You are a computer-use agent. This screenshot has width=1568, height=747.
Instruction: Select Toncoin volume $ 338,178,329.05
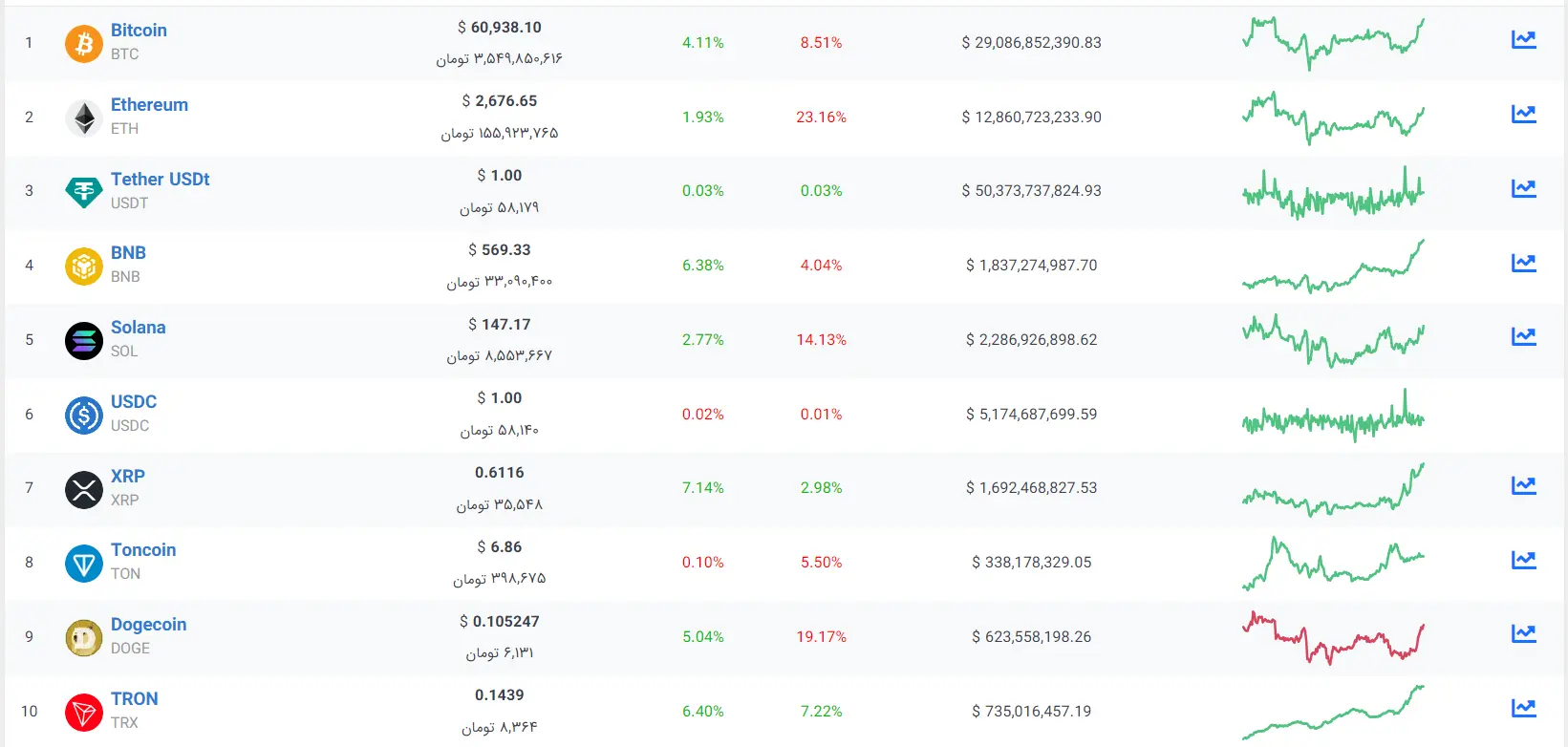(x=1032, y=563)
